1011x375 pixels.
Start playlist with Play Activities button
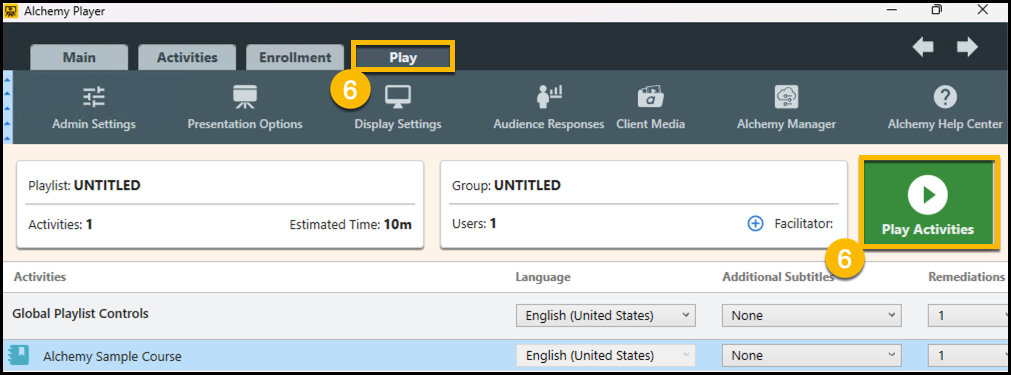(928, 202)
